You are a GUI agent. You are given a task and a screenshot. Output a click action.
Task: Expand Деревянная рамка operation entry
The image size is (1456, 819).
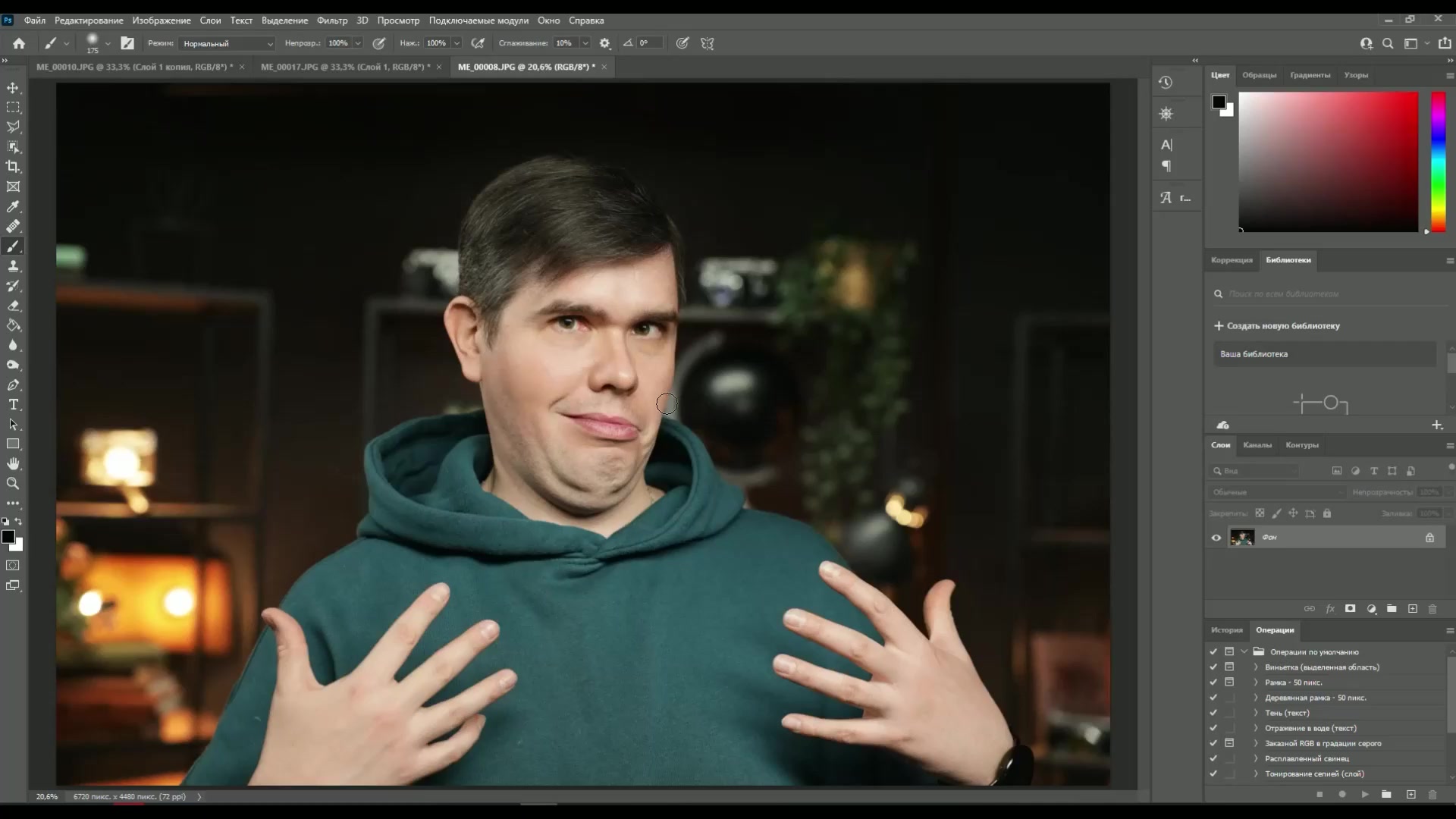[x=1256, y=697]
